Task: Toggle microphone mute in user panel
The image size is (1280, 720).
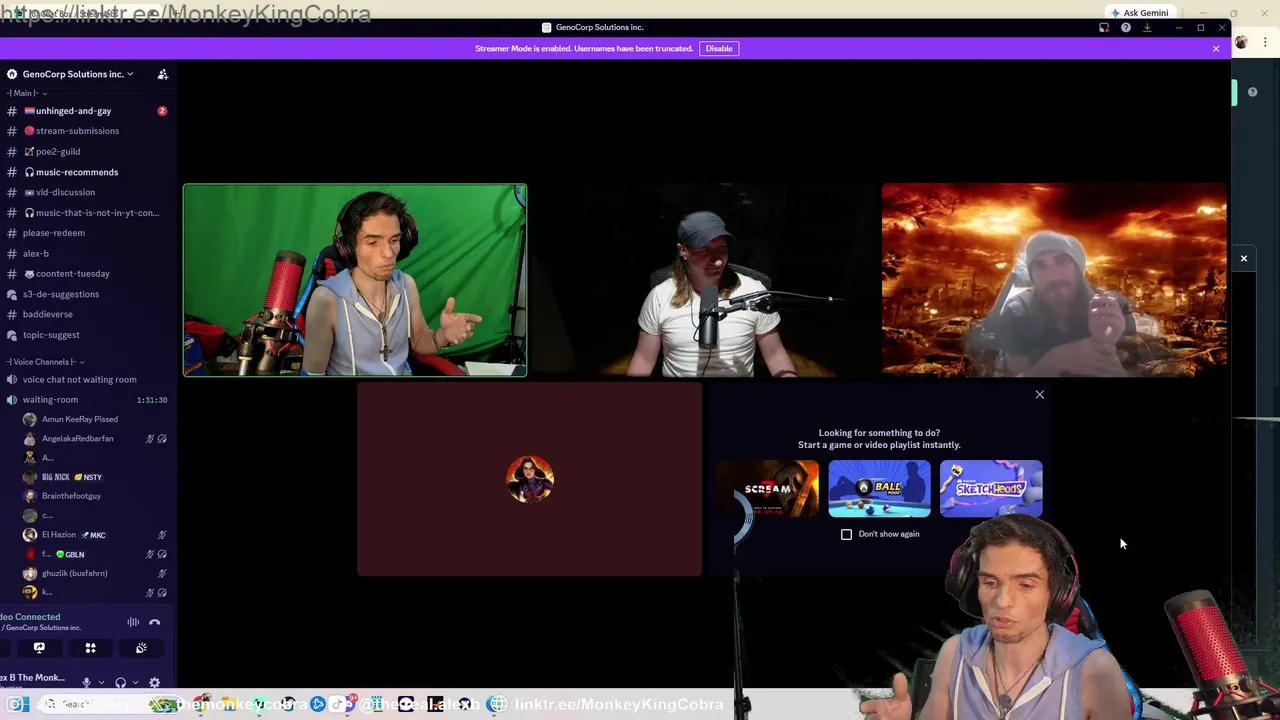Action: [x=87, y=683]
